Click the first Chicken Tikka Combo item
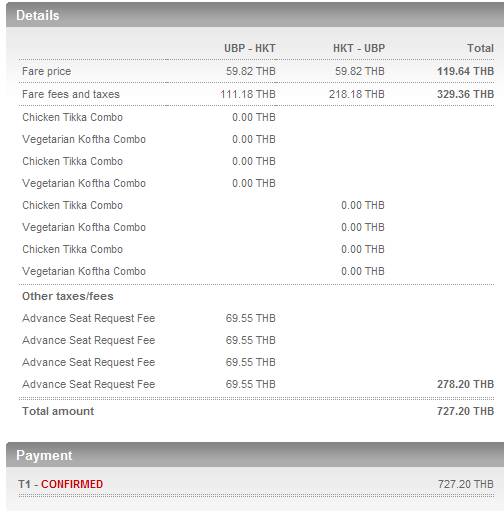This screenshot has height=517, width=504. pyautogui.click(x=72, y=117)
